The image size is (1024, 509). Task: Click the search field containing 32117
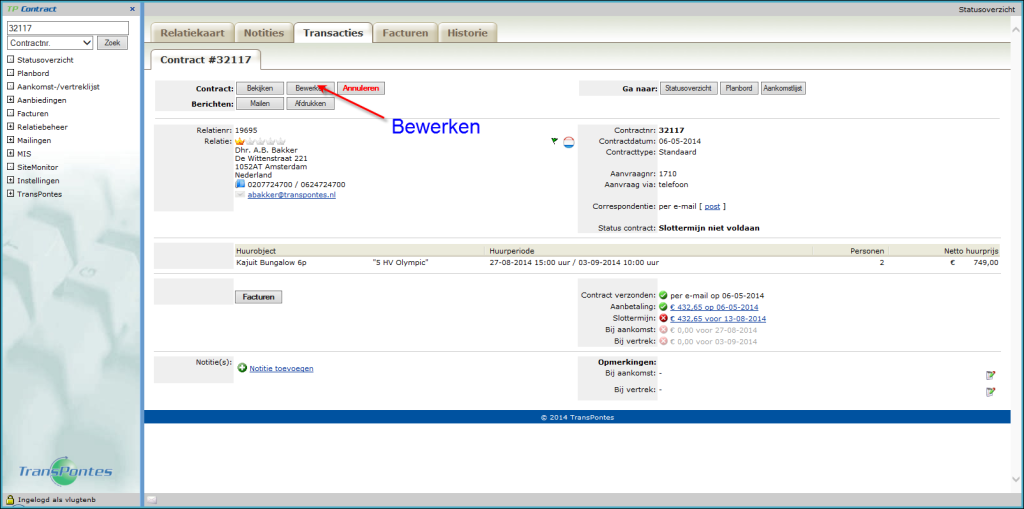coord(67,28)
